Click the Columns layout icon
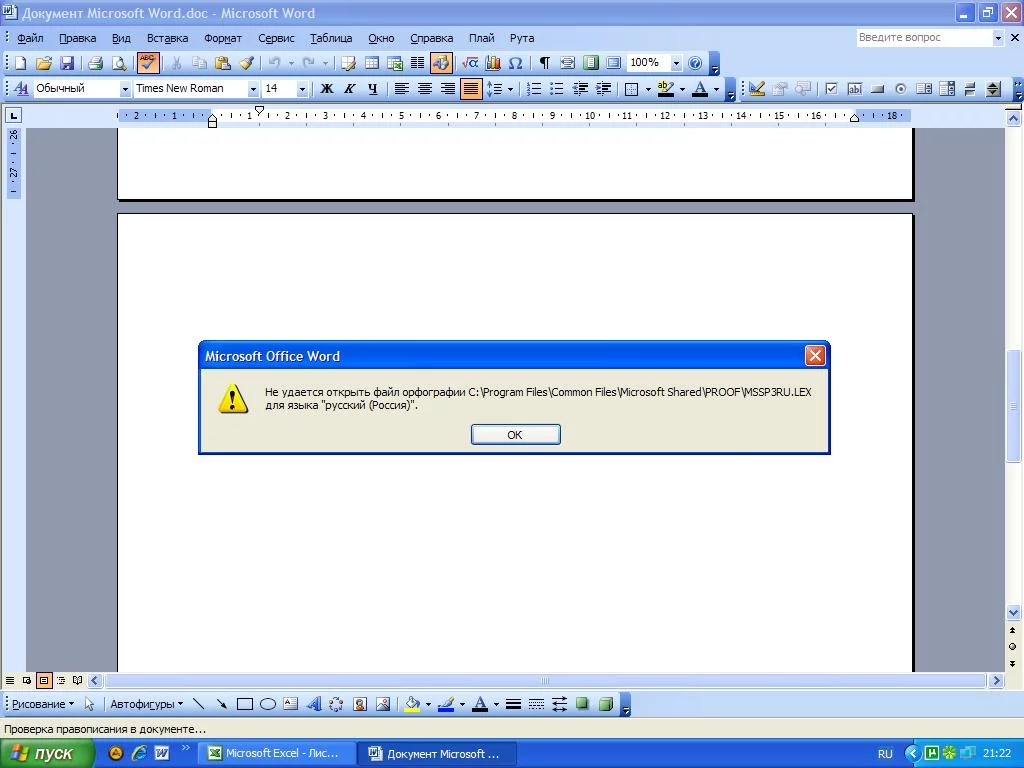1024x768 pixels. pos(417,63)
